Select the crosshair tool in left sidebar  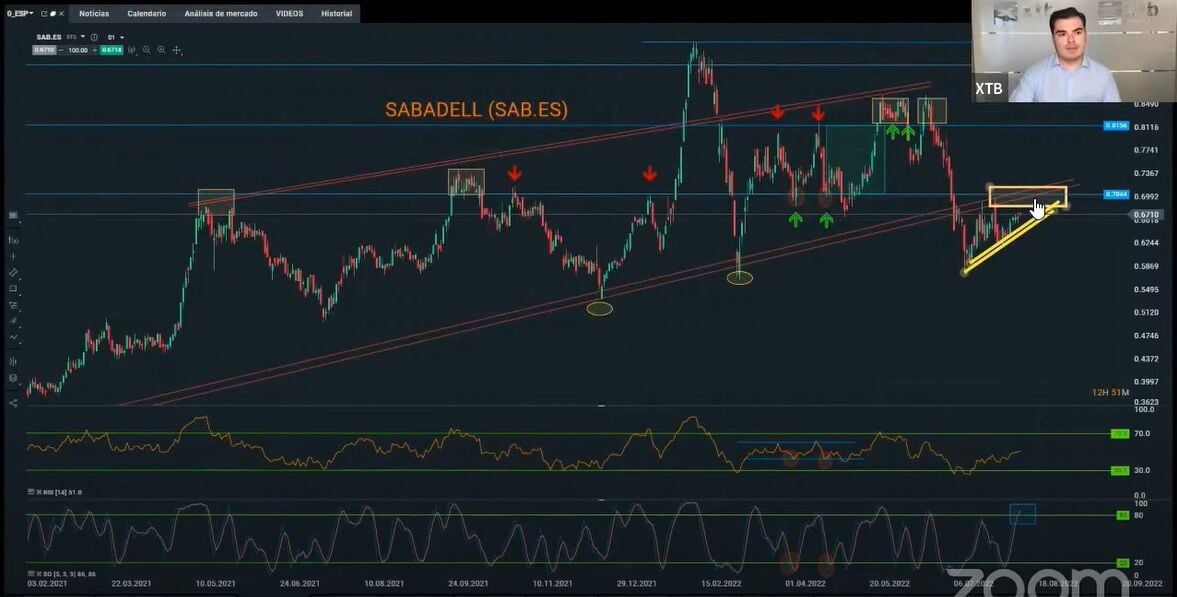point(13,256)
